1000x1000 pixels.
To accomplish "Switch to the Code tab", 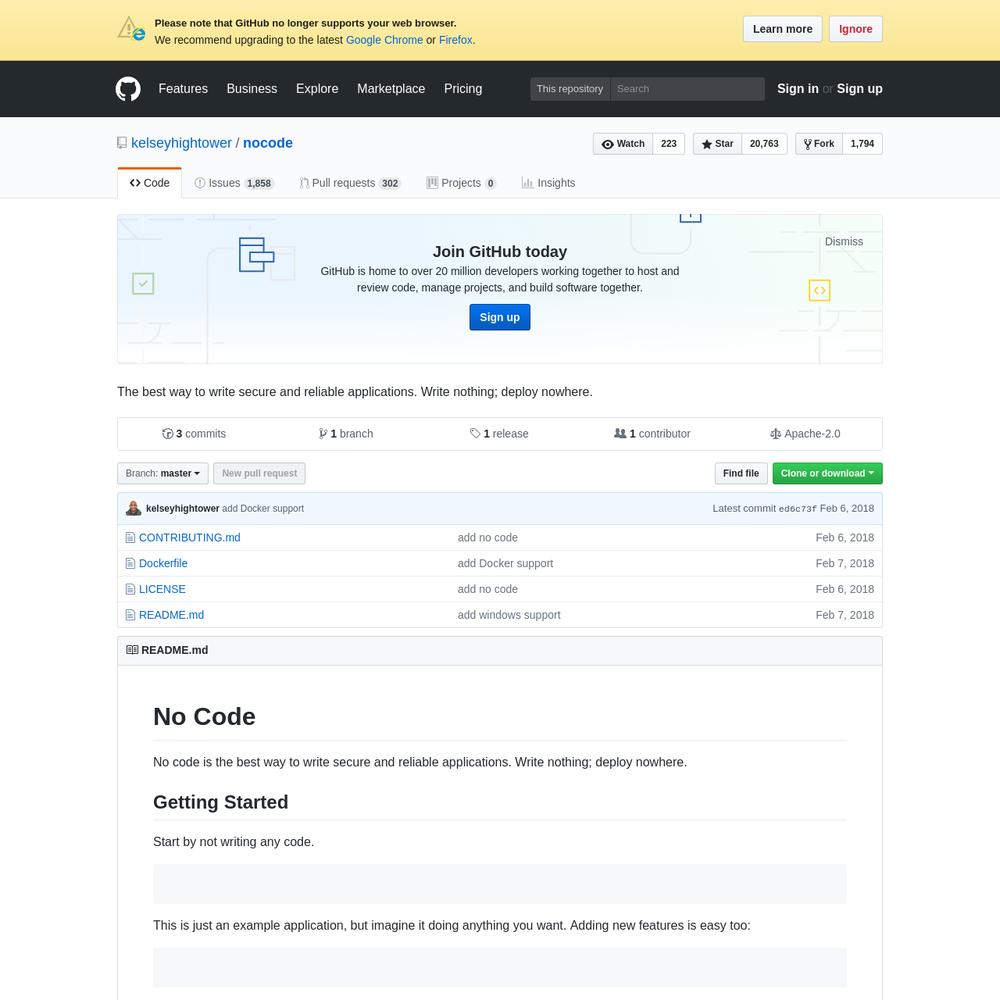I will tap(150, 183).
